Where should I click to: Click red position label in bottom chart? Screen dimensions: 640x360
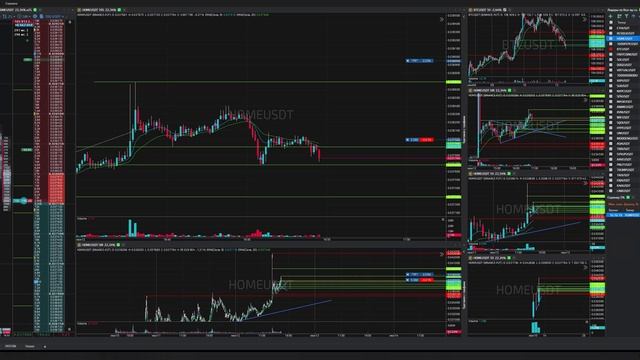click(x=427, y=280)
